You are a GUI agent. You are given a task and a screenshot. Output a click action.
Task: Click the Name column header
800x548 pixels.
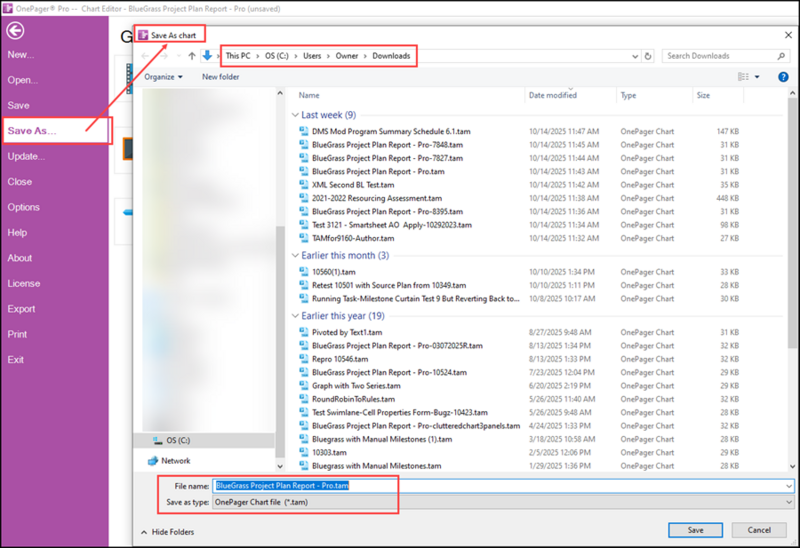309,95
